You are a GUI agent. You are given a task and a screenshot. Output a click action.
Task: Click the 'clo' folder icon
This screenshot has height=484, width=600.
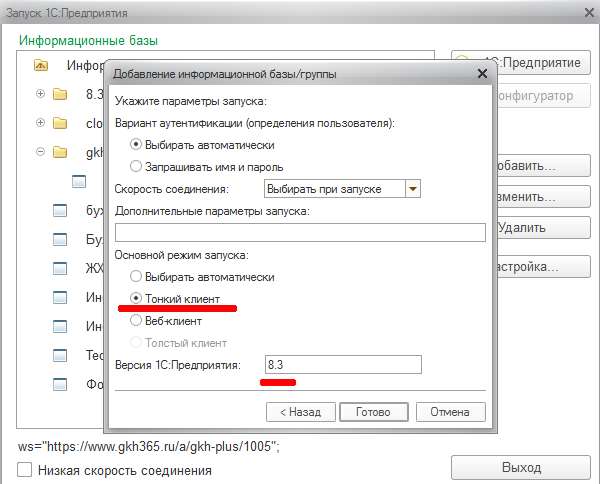click(60, 123)
